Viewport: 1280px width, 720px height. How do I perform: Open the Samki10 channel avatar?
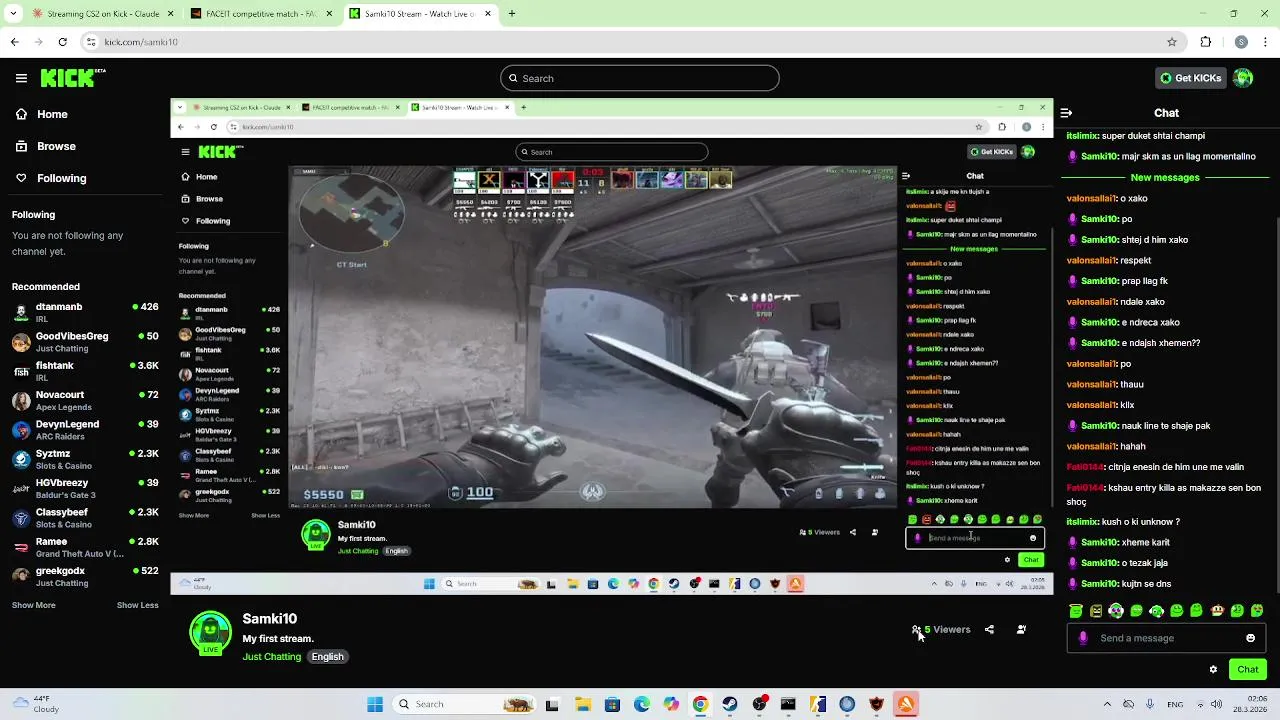click(210, 633)
